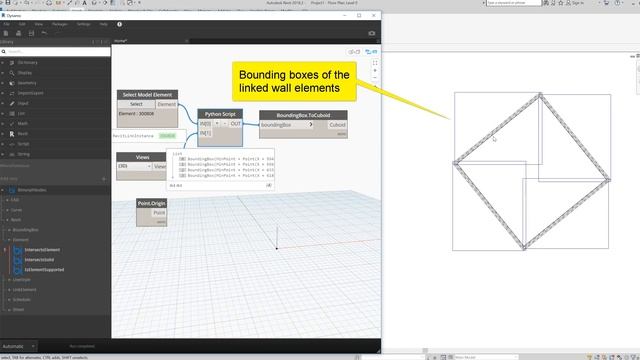
Task: Click the info alert icon beside Help
Action: (119, 24)
